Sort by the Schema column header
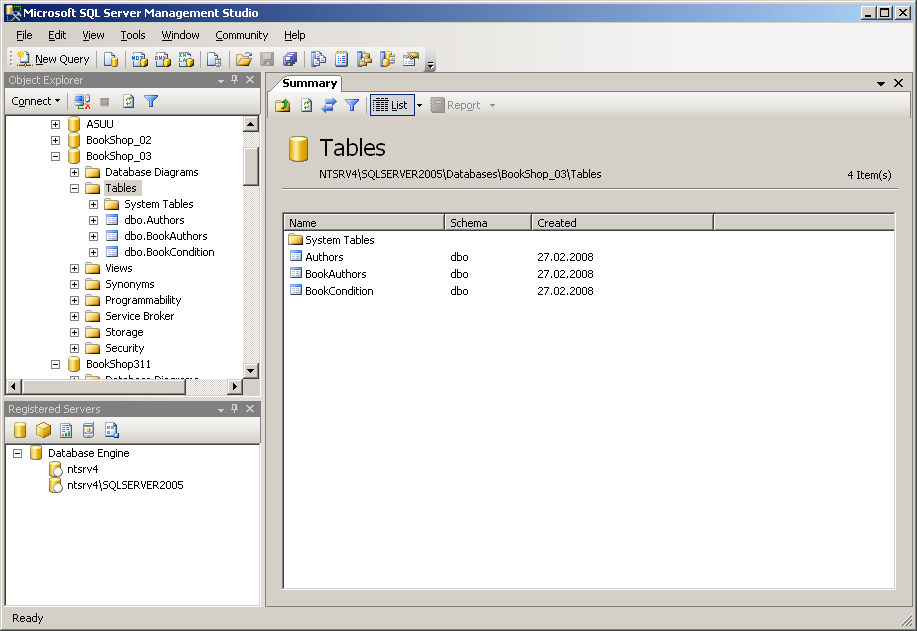The width and height of the screenshot is (917, 631). 488,223
